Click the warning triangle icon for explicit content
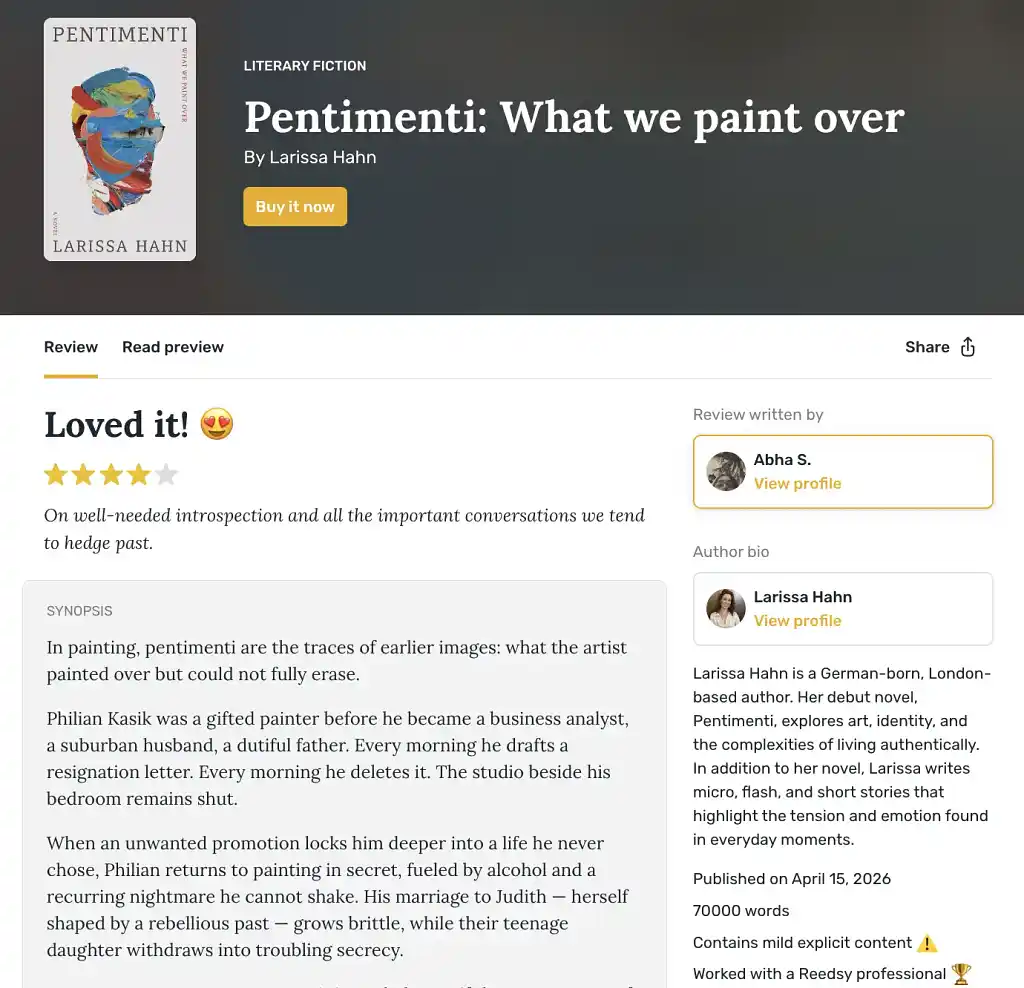The width and height of the screenshot is (1024, 988). (927, 943)
